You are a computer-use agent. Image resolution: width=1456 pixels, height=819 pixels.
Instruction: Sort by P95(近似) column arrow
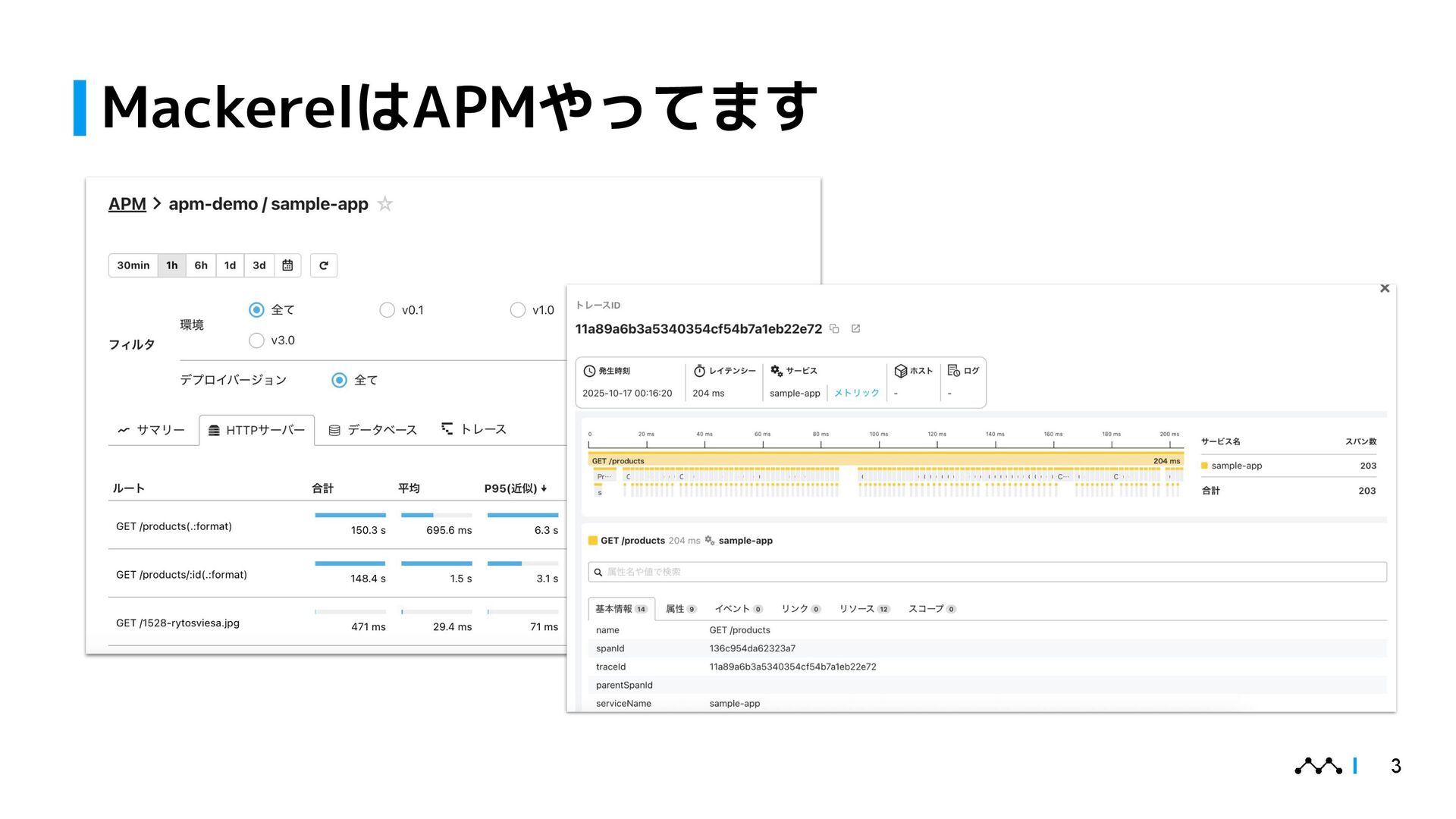544,488
